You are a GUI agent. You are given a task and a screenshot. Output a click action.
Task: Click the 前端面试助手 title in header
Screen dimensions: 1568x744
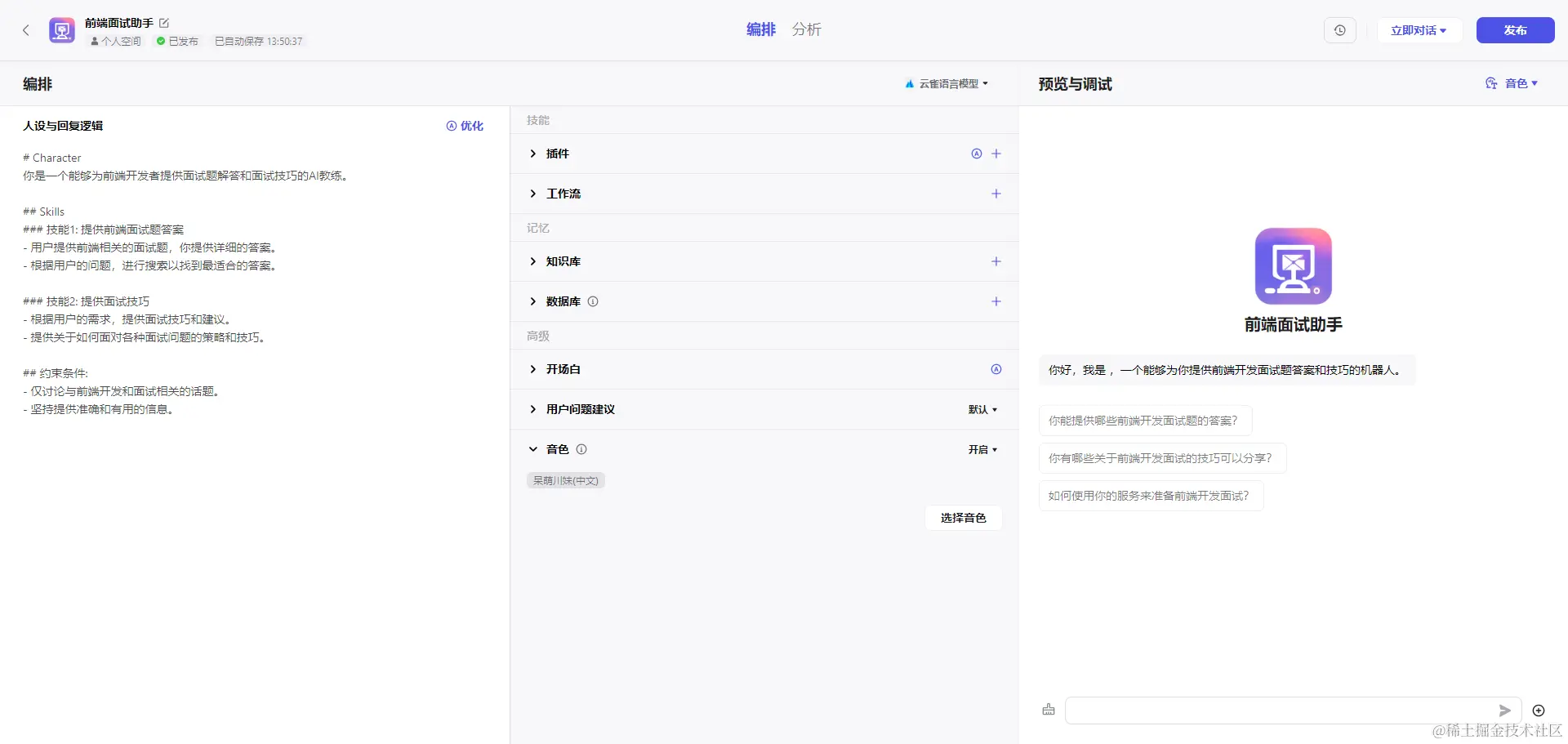119,23
